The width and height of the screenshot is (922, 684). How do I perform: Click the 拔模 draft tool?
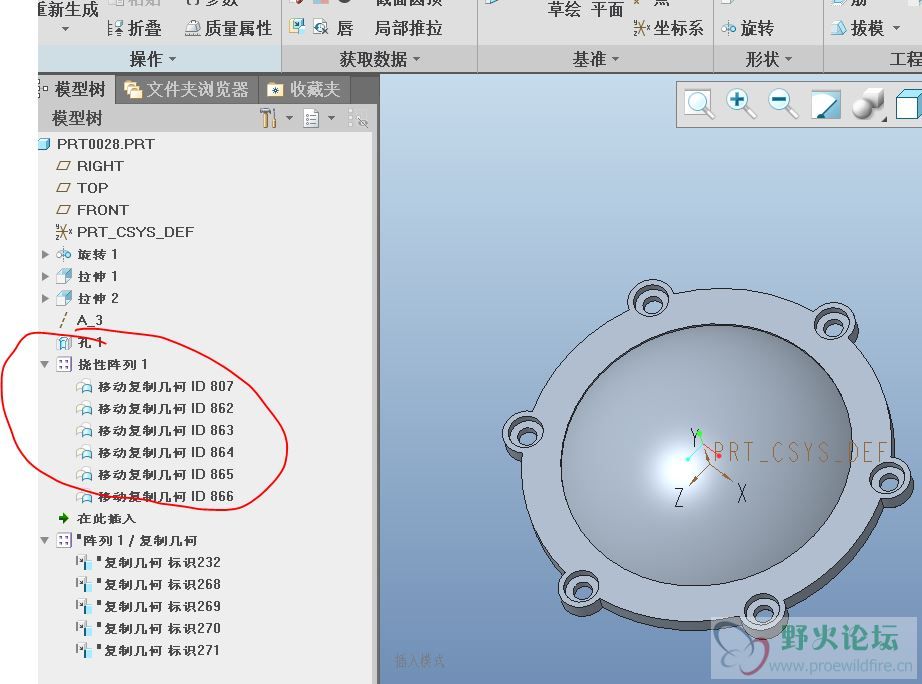(x=856, y=29)
